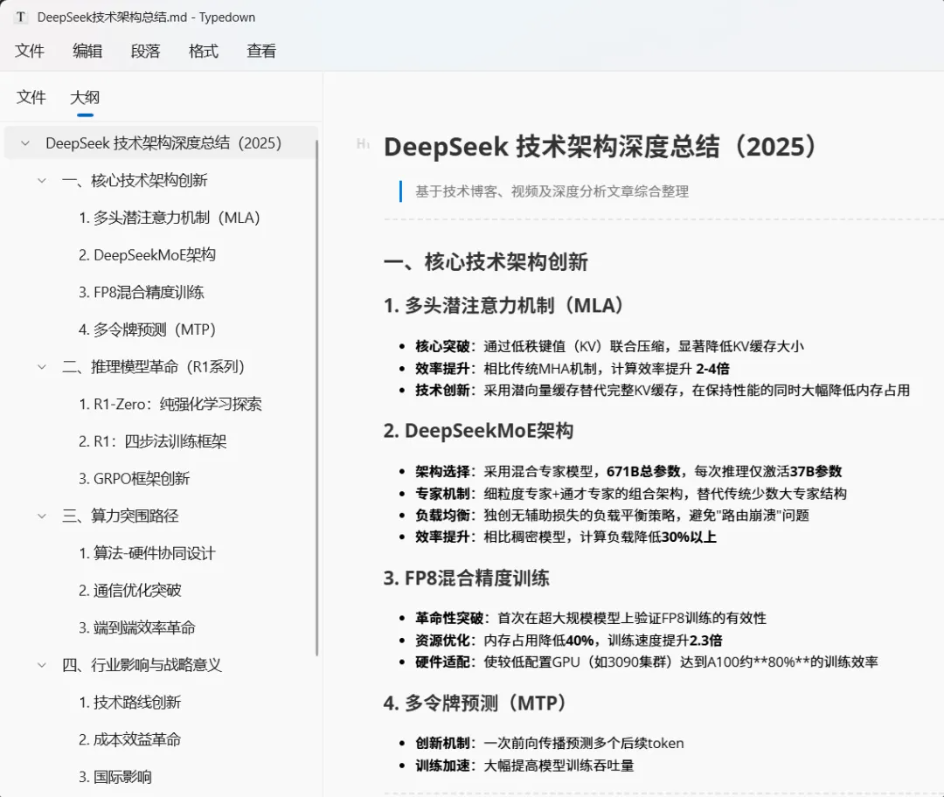This screenshot has height=797, width=944.
Task: Click outline item 1. 技术路线创新
Action: [130, 702]
